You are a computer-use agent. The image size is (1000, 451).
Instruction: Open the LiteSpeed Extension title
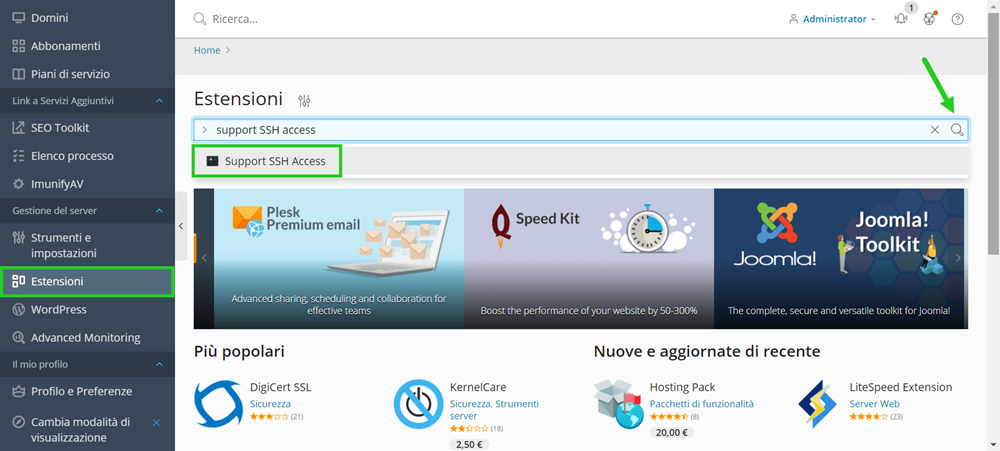901,387
